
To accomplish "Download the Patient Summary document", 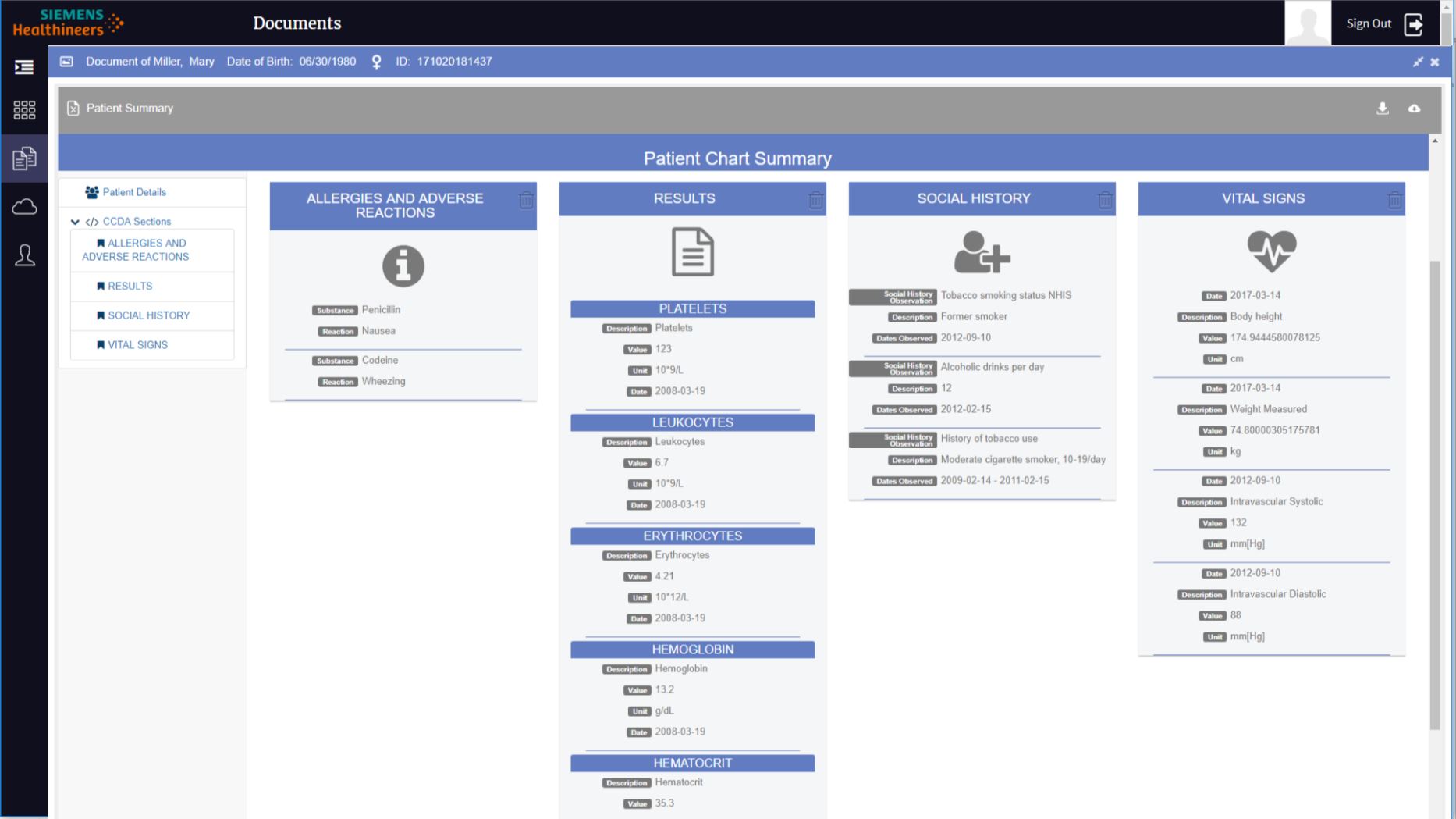I will [x=1382, y=109].
